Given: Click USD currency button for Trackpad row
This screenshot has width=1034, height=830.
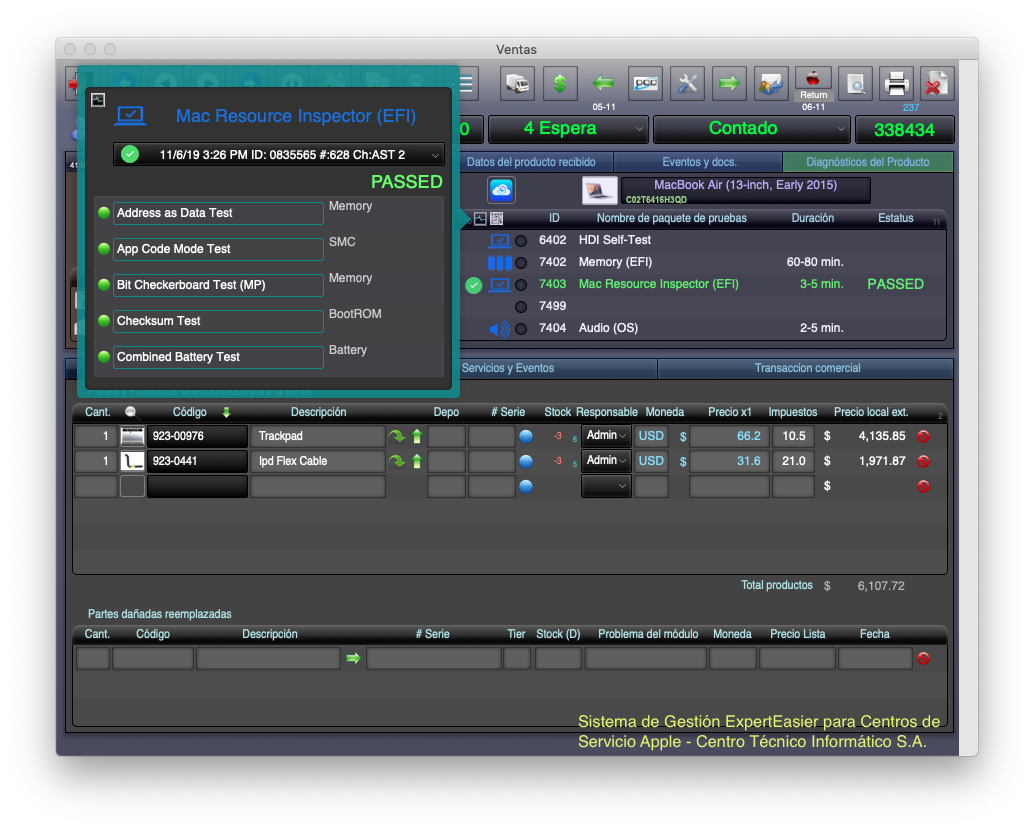Looking at the screenshot, I should [651, 436].
